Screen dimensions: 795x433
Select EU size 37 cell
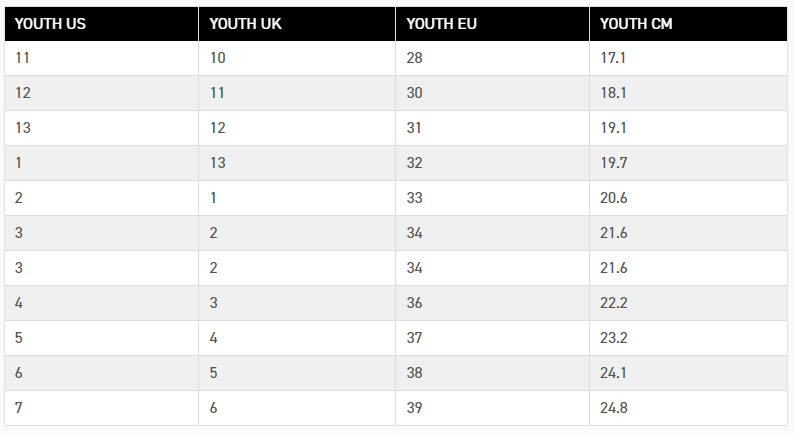(492, 338)
